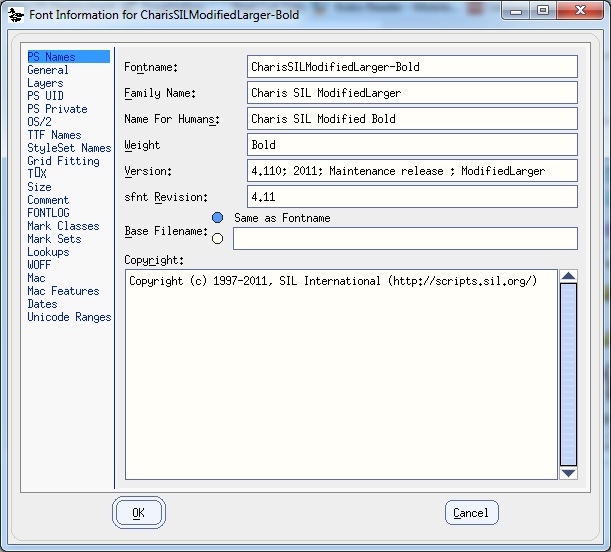Go to the WOFF section
The width and height of the screenshot is (611, 552).
(39, 265)
